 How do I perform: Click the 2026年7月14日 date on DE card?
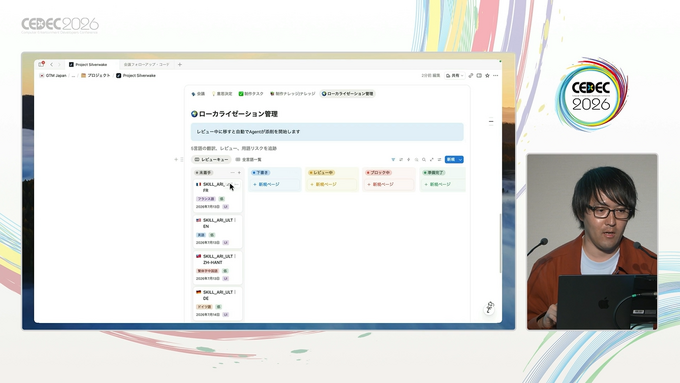(208, 314)
